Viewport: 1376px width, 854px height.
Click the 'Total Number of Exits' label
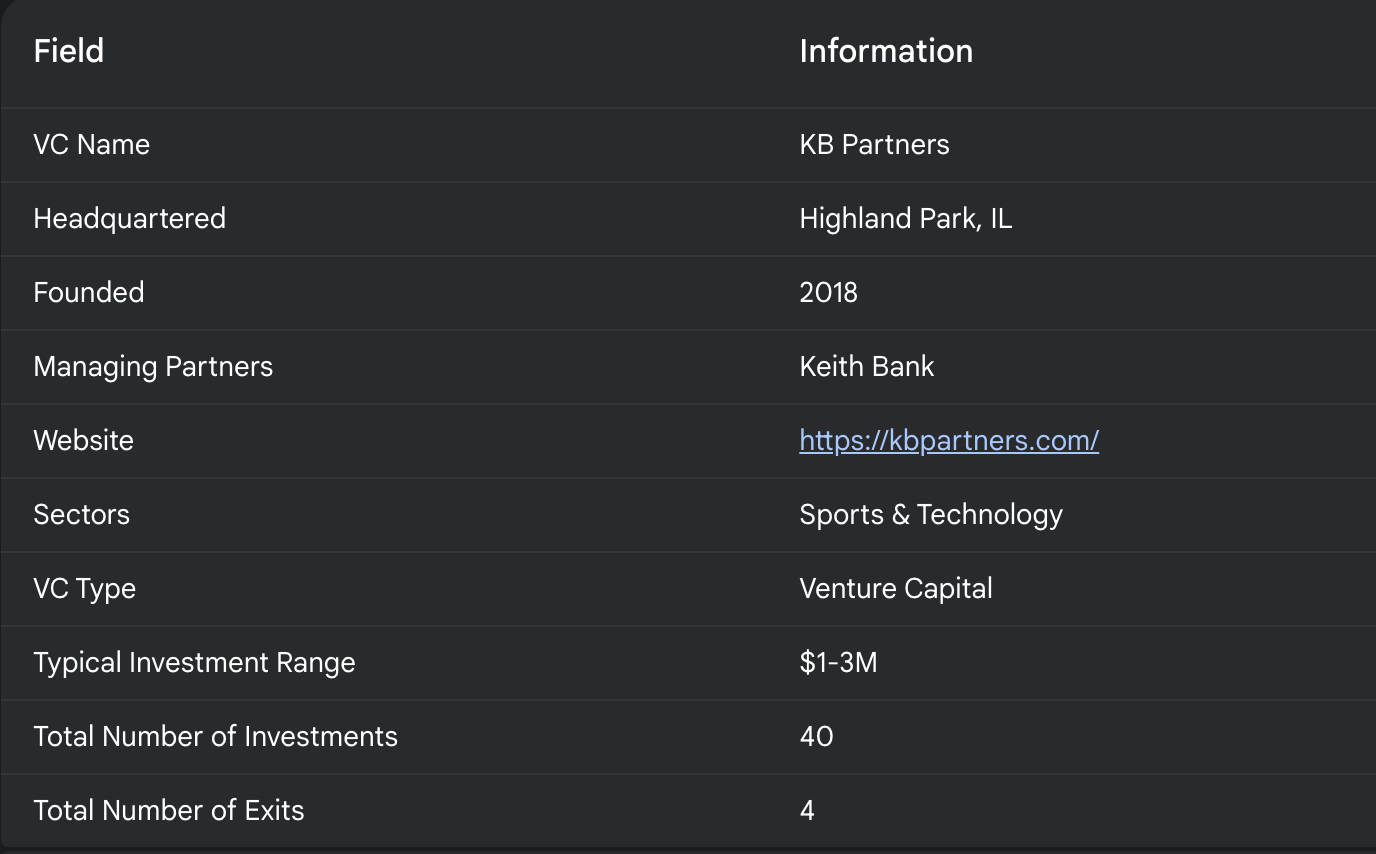click(x=169, y=810)
